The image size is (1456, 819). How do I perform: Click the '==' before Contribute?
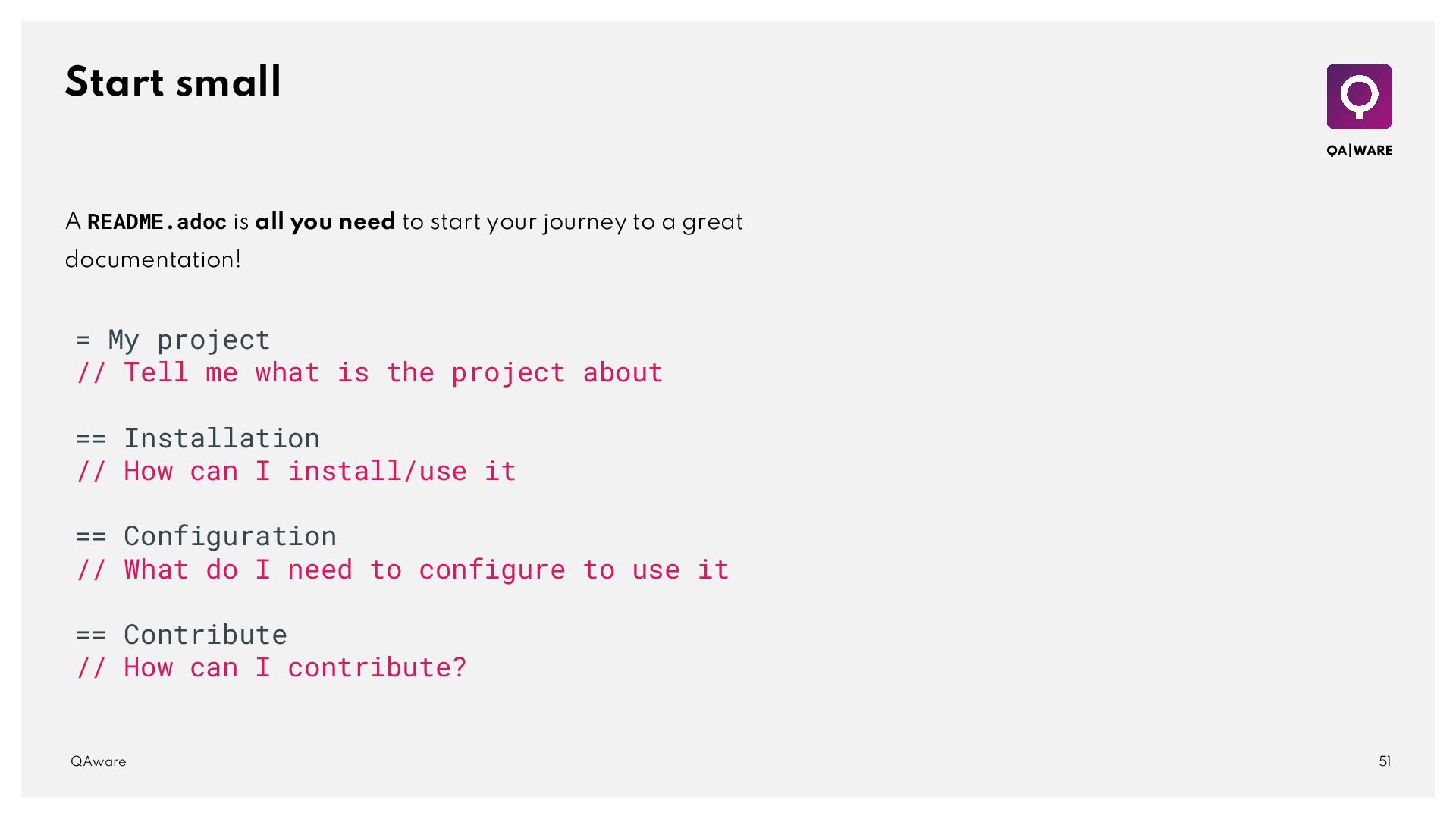(91, 635)
